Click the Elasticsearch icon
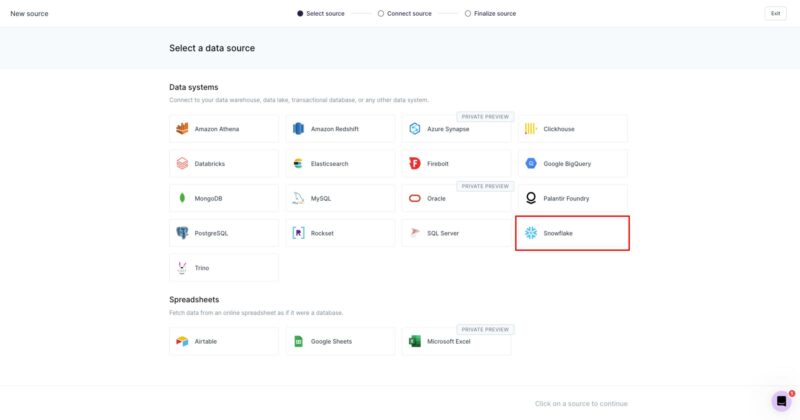Viewport: 800px width, 420px height. (x=298, y=163)
